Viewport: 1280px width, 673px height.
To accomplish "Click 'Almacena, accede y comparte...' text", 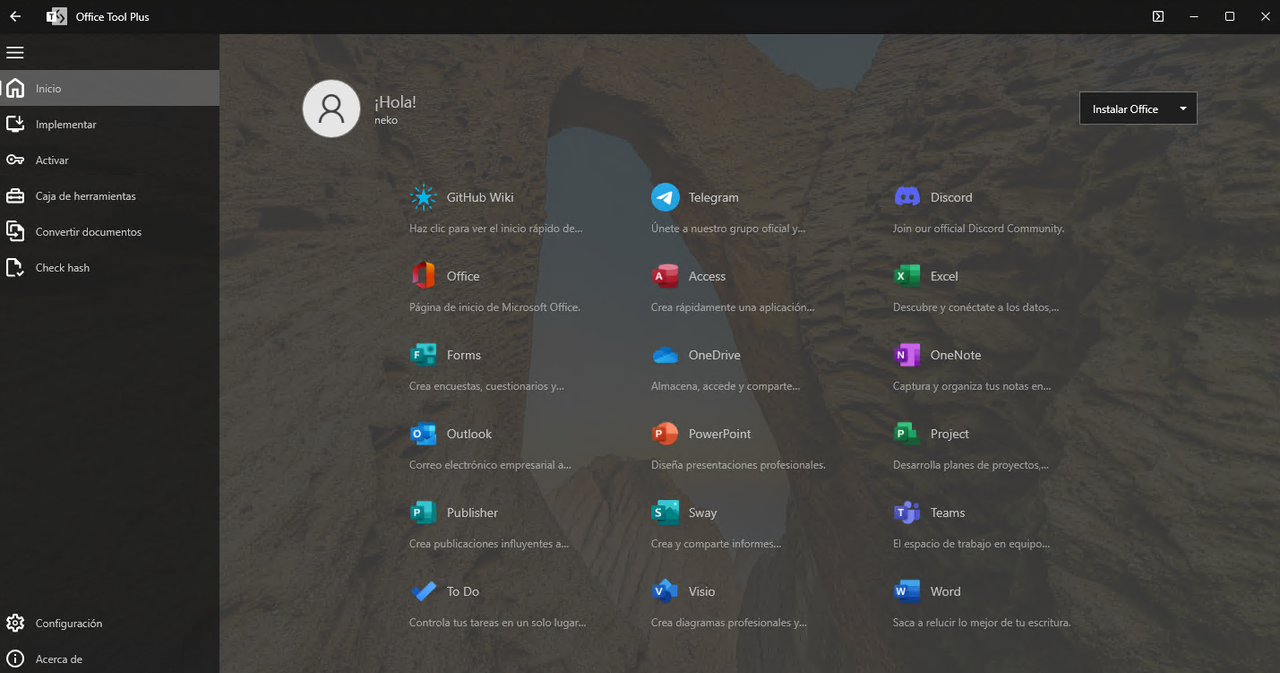I will pos(725,386).
